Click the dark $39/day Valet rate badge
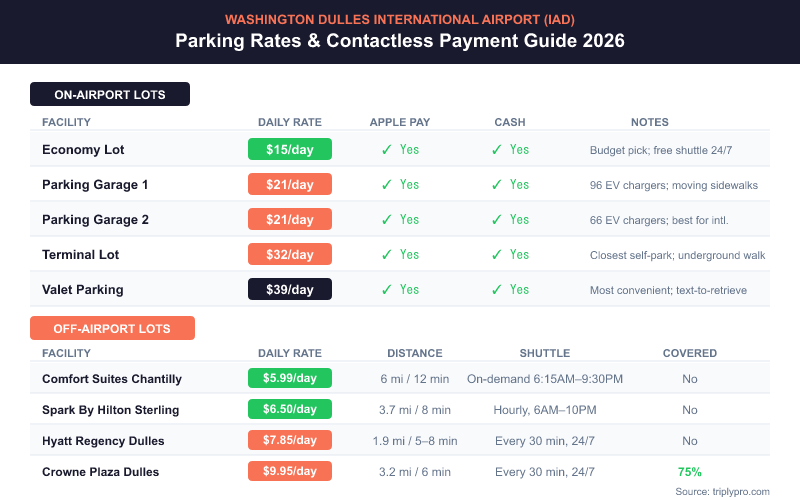800x500 pixels. (290, 290)
